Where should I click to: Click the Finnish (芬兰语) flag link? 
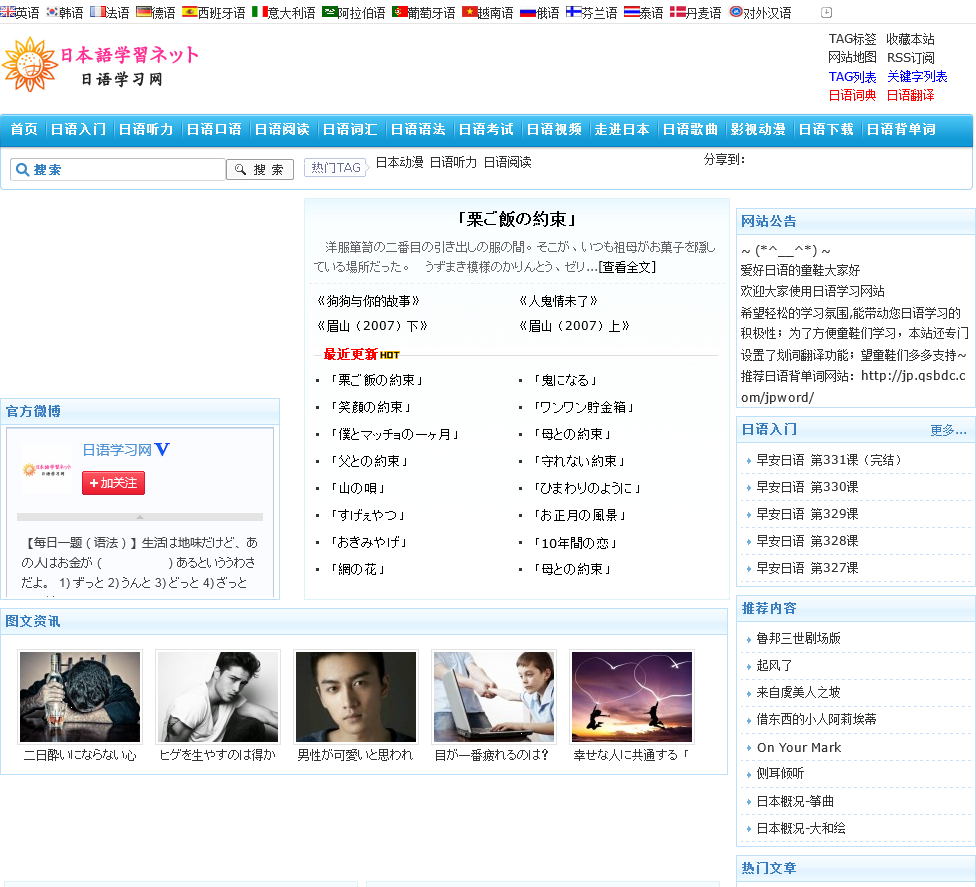pos(591,12)
